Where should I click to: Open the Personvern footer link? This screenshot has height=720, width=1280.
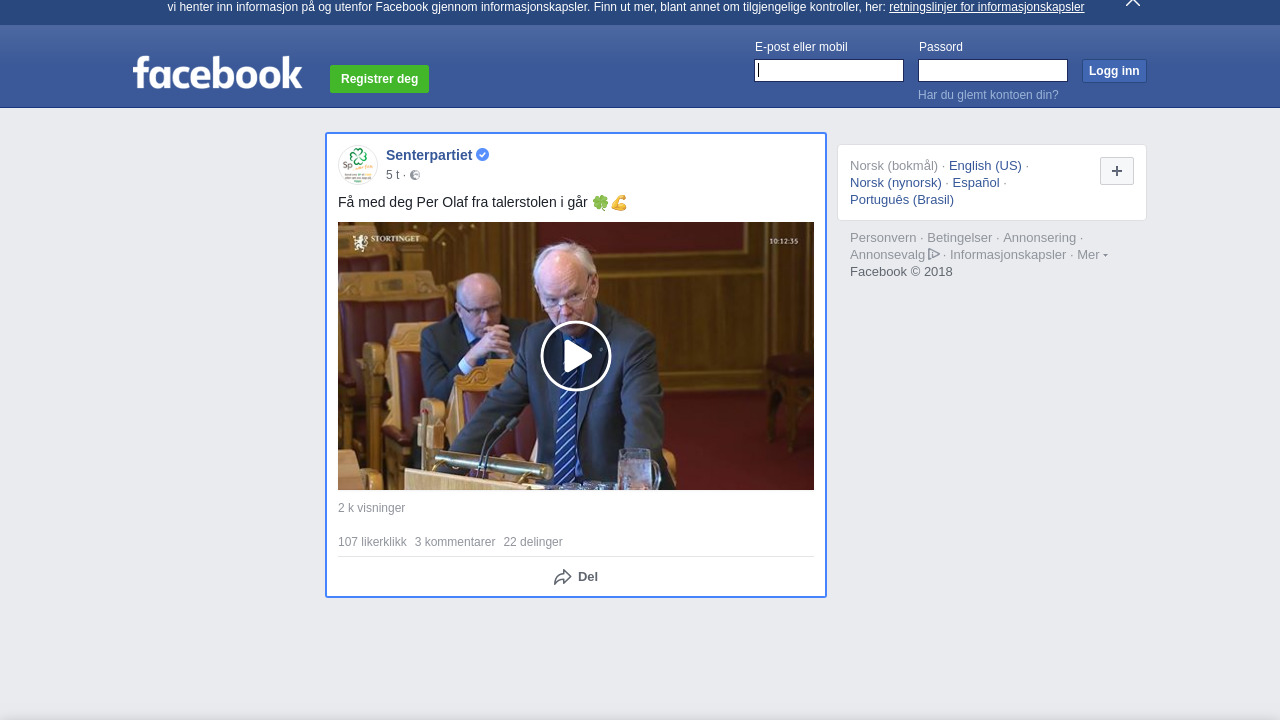[x=883, y=238]
